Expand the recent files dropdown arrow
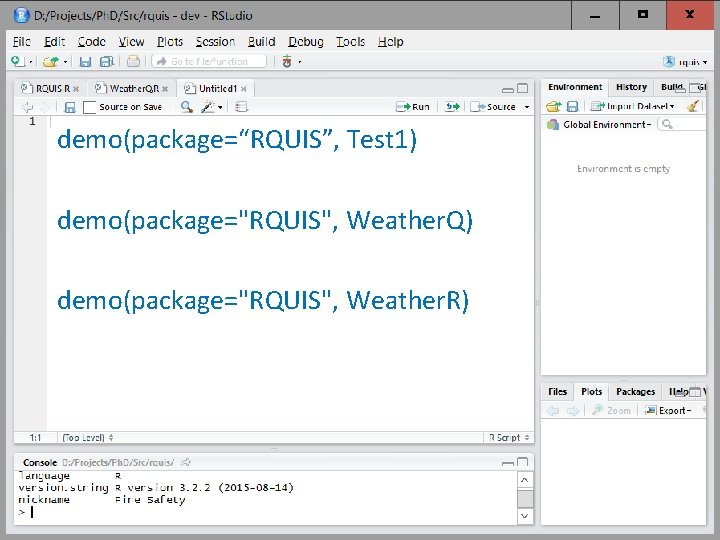The image size is (720, 540). click(65, 62)
